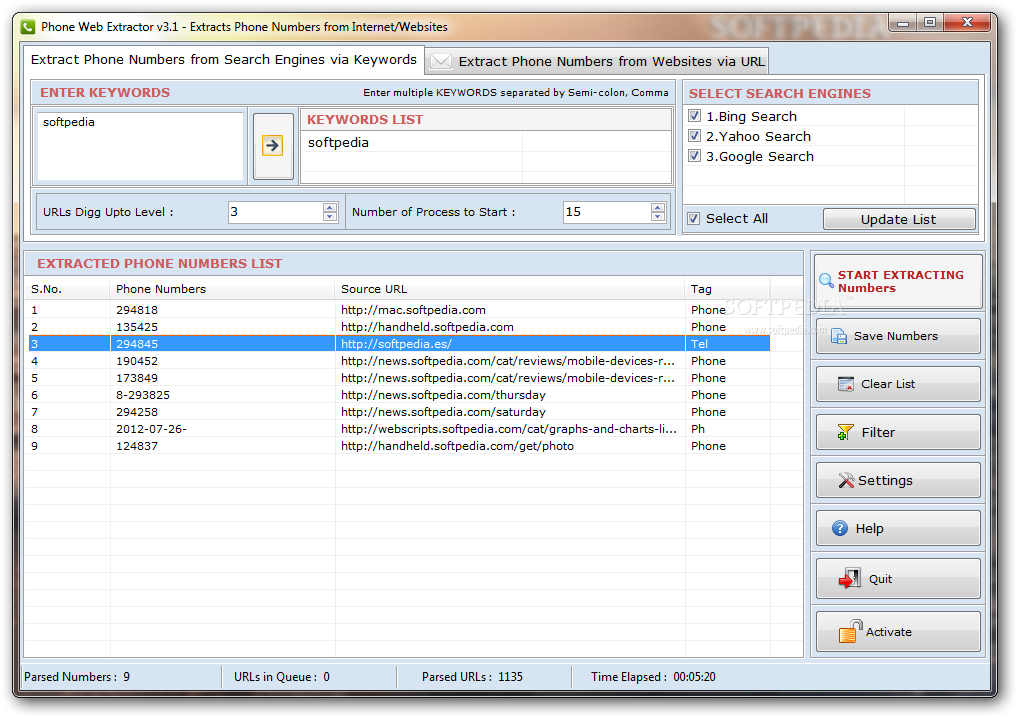Click the Activate padlock icon

(850, 631)
